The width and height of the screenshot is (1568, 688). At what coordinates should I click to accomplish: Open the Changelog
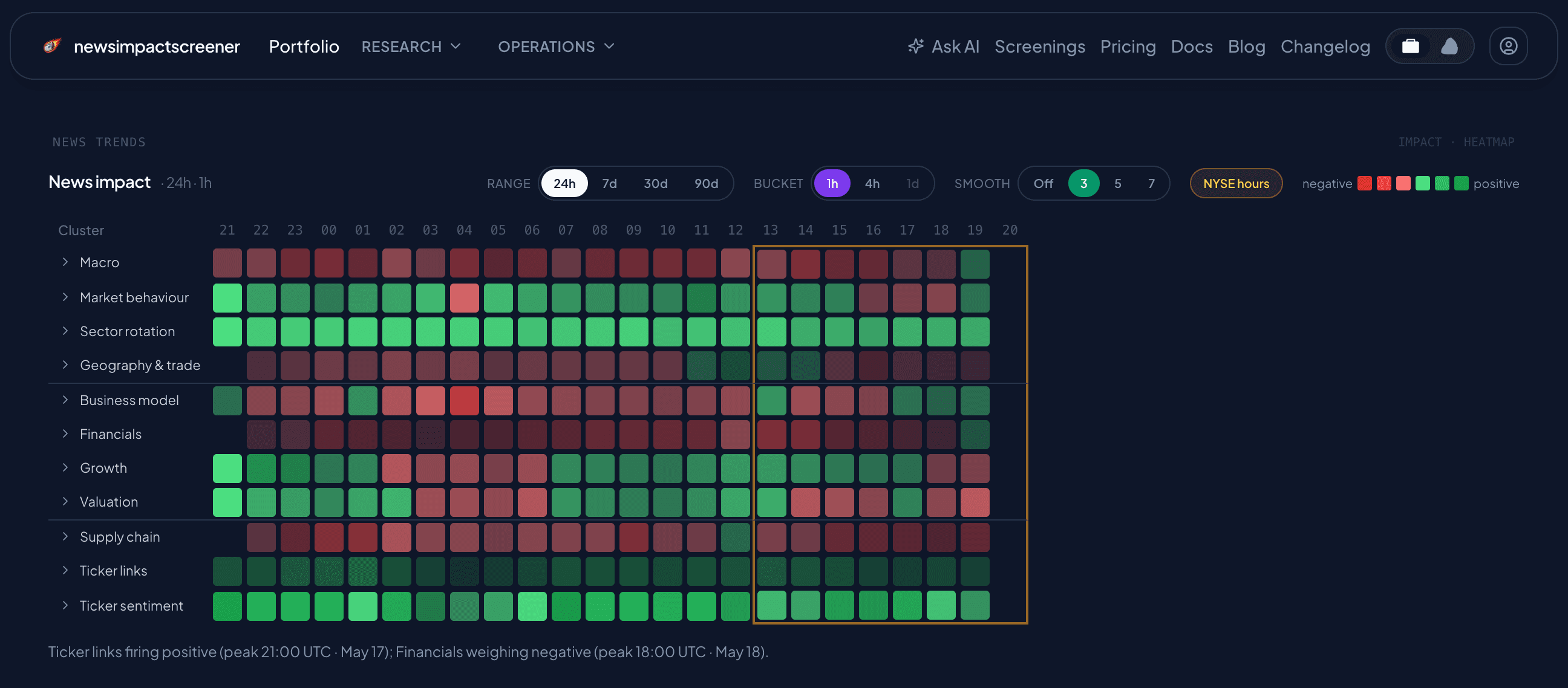click(1325, 46)
